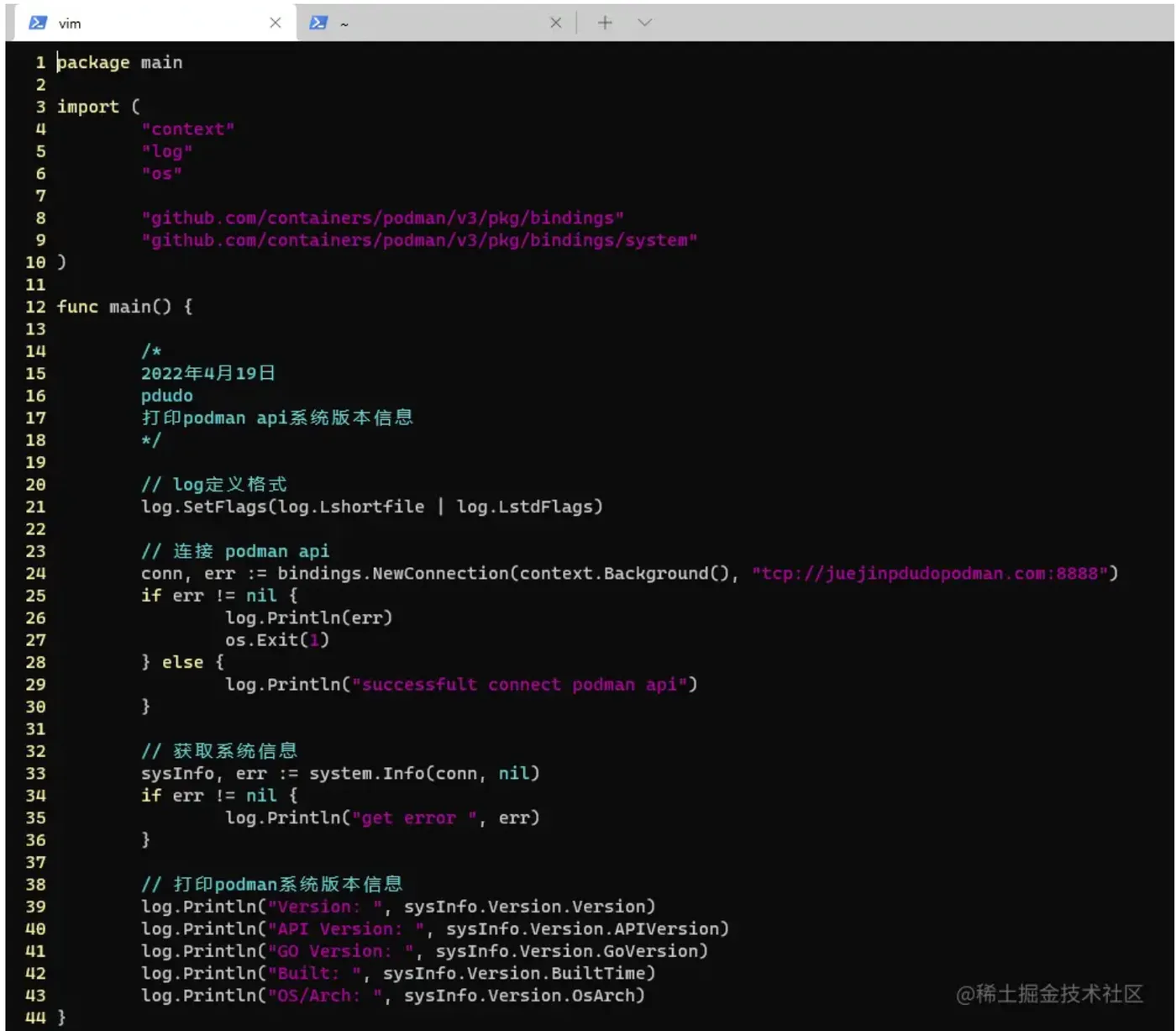Click comment 打印podman api系统版本信息
Image resolution: width=1176 pixels, height=1031 pixels.
[277, 418]
